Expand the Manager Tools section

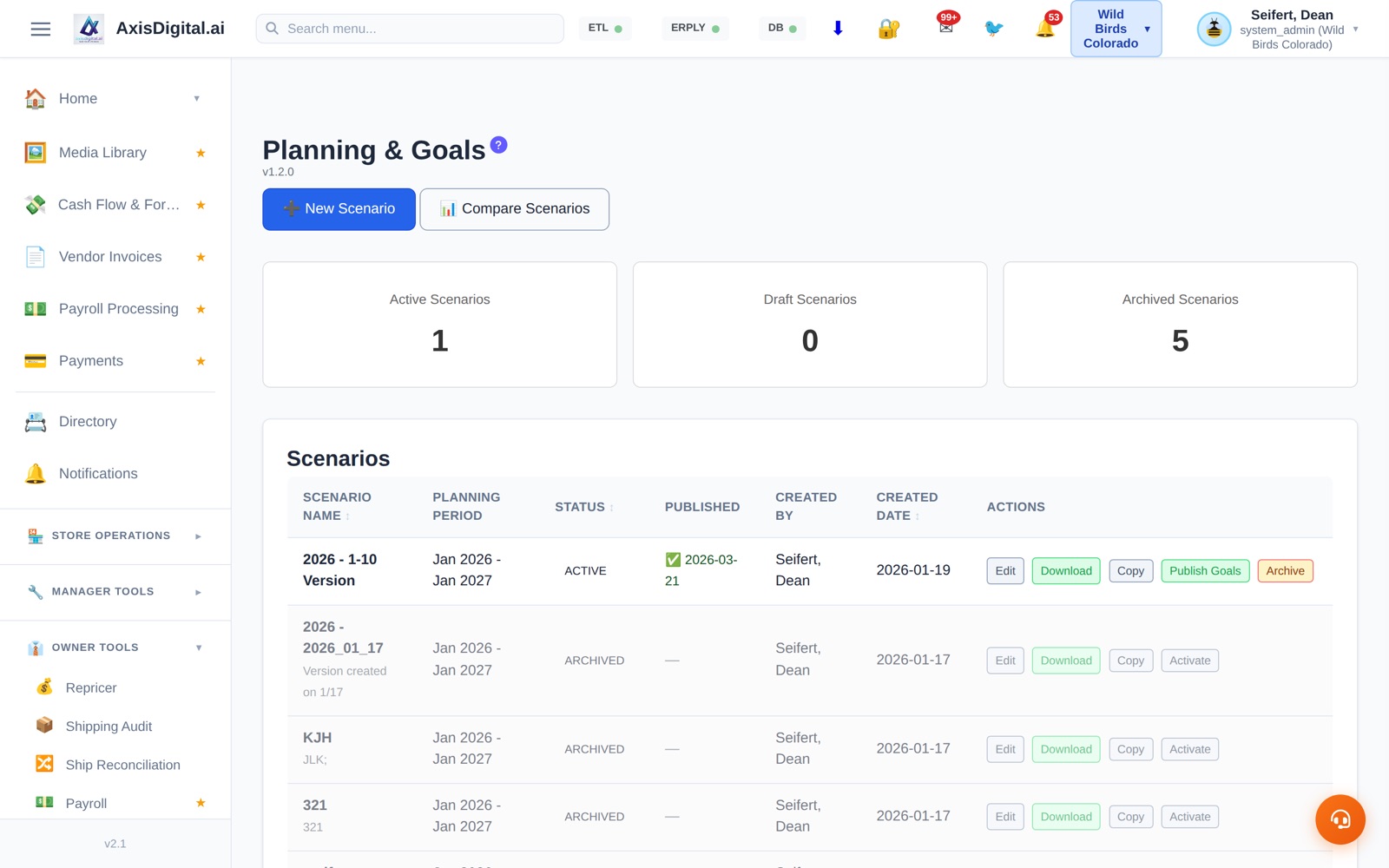point(198,592)
